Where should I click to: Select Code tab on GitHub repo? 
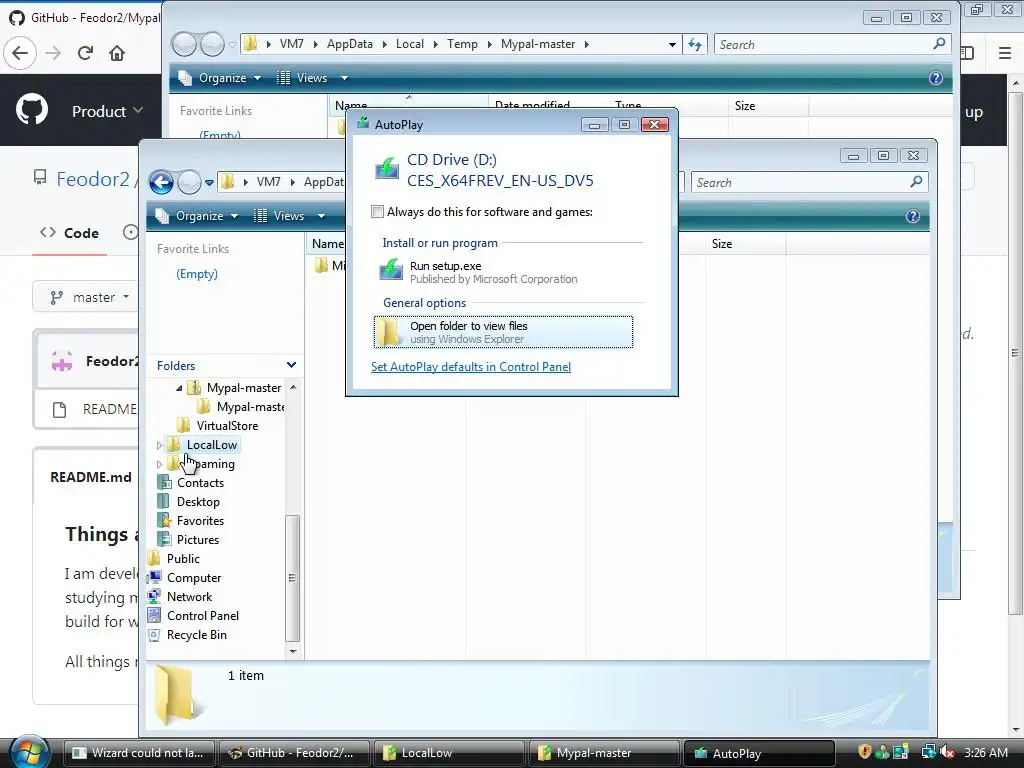[x=69, y=233]
